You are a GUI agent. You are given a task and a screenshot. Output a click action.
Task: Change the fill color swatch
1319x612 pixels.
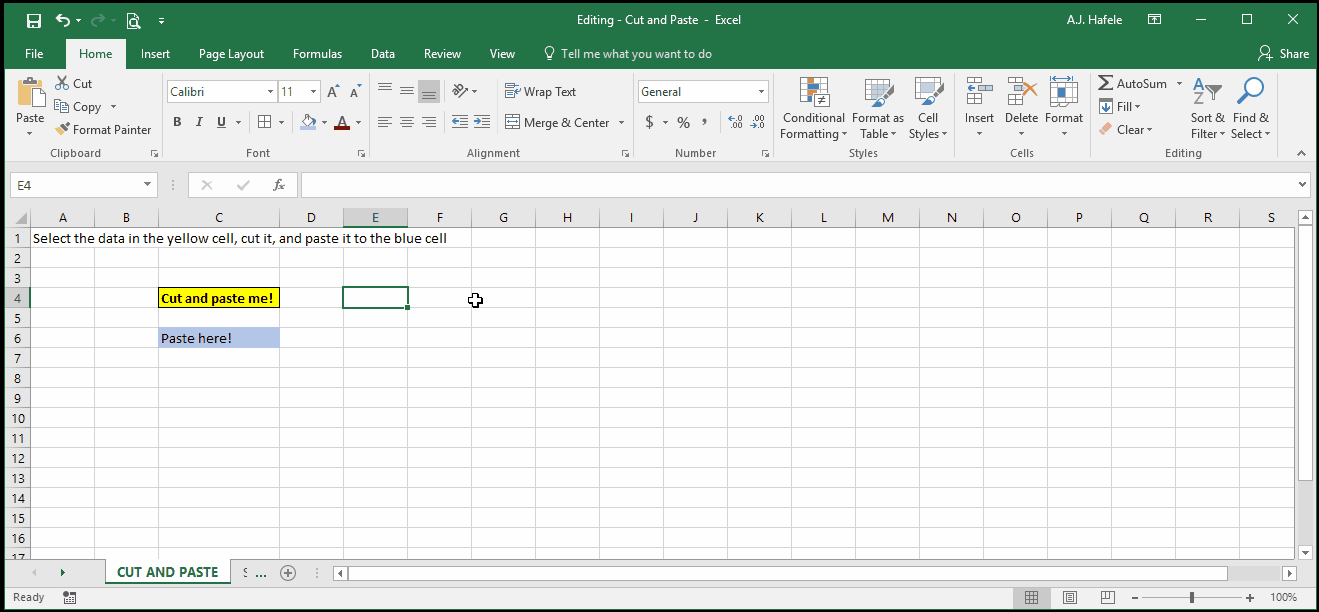(308, 122)
